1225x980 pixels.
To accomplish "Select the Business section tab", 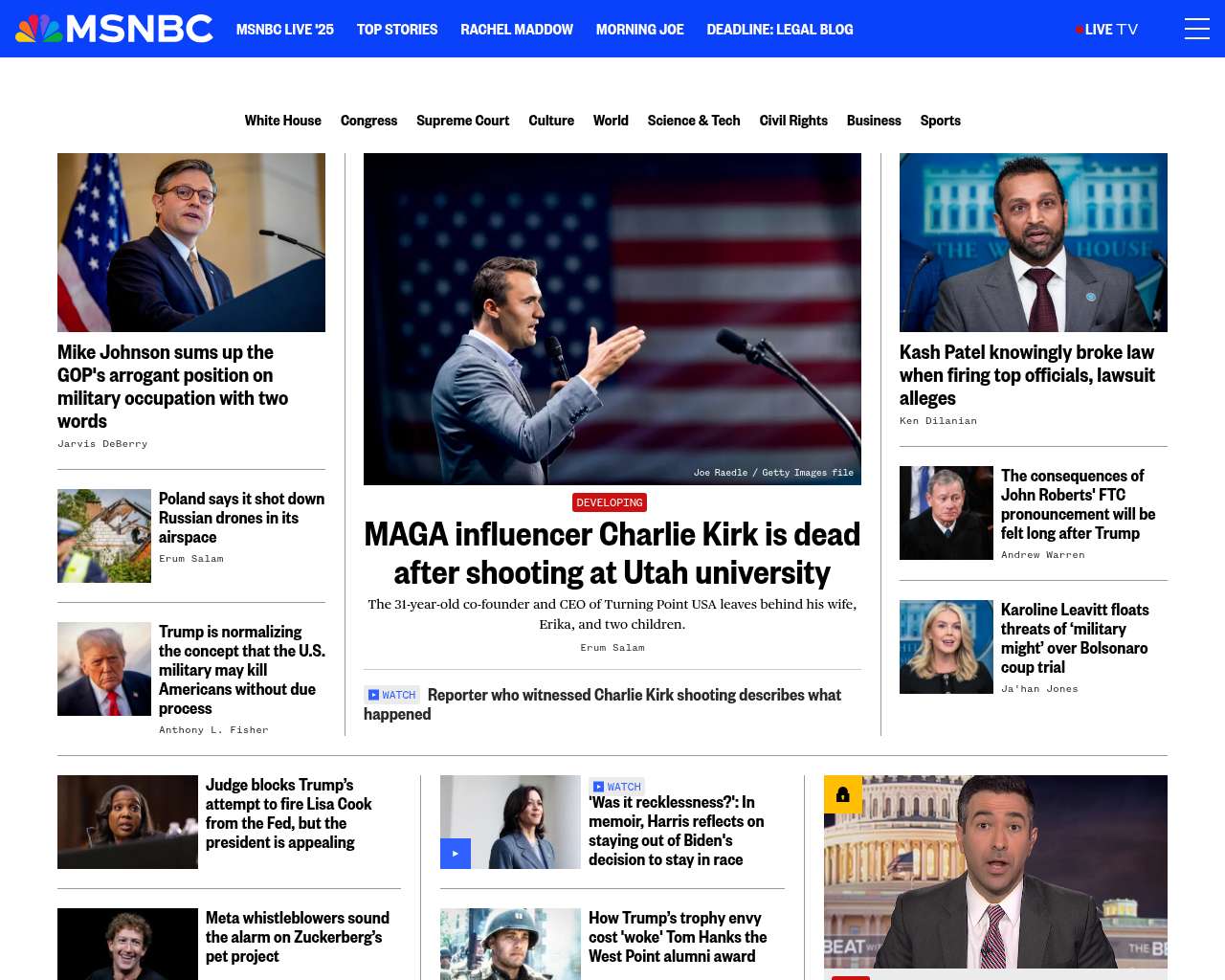I will coord(874,121).
